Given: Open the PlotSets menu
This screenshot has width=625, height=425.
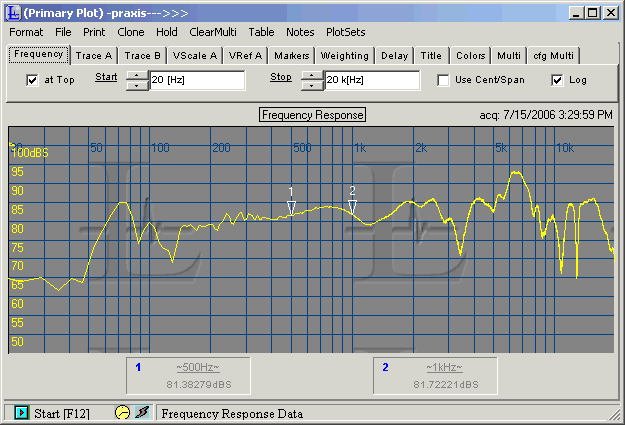Looking at the screenshot, I should (x=346, y=32).
